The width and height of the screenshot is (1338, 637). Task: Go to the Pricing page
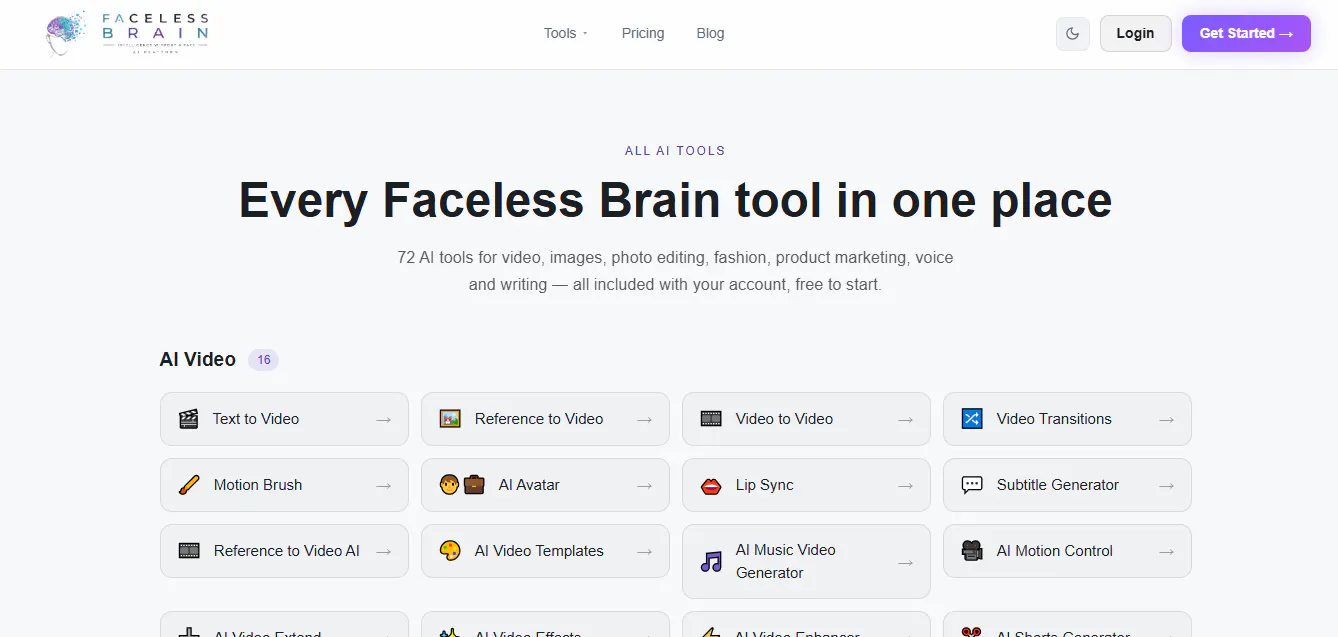tap(643, 33)
